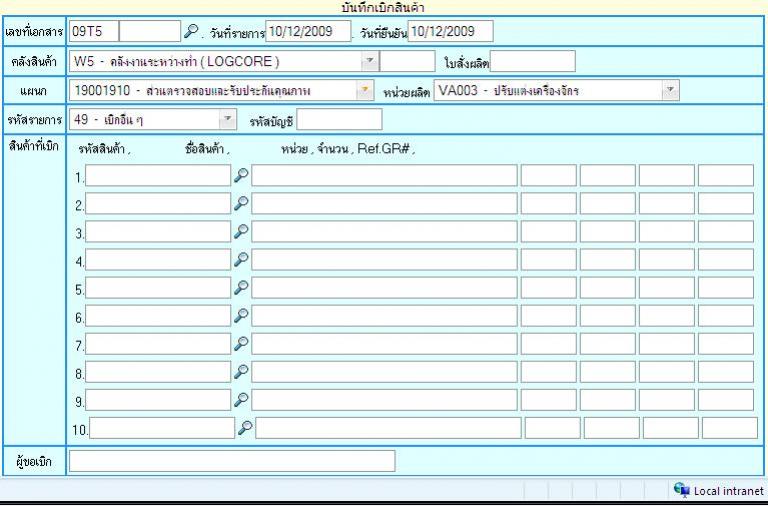The width and height of the screenshot is (768, 506).
Task: Click the document number search magnifier icon
Action: 191,31
